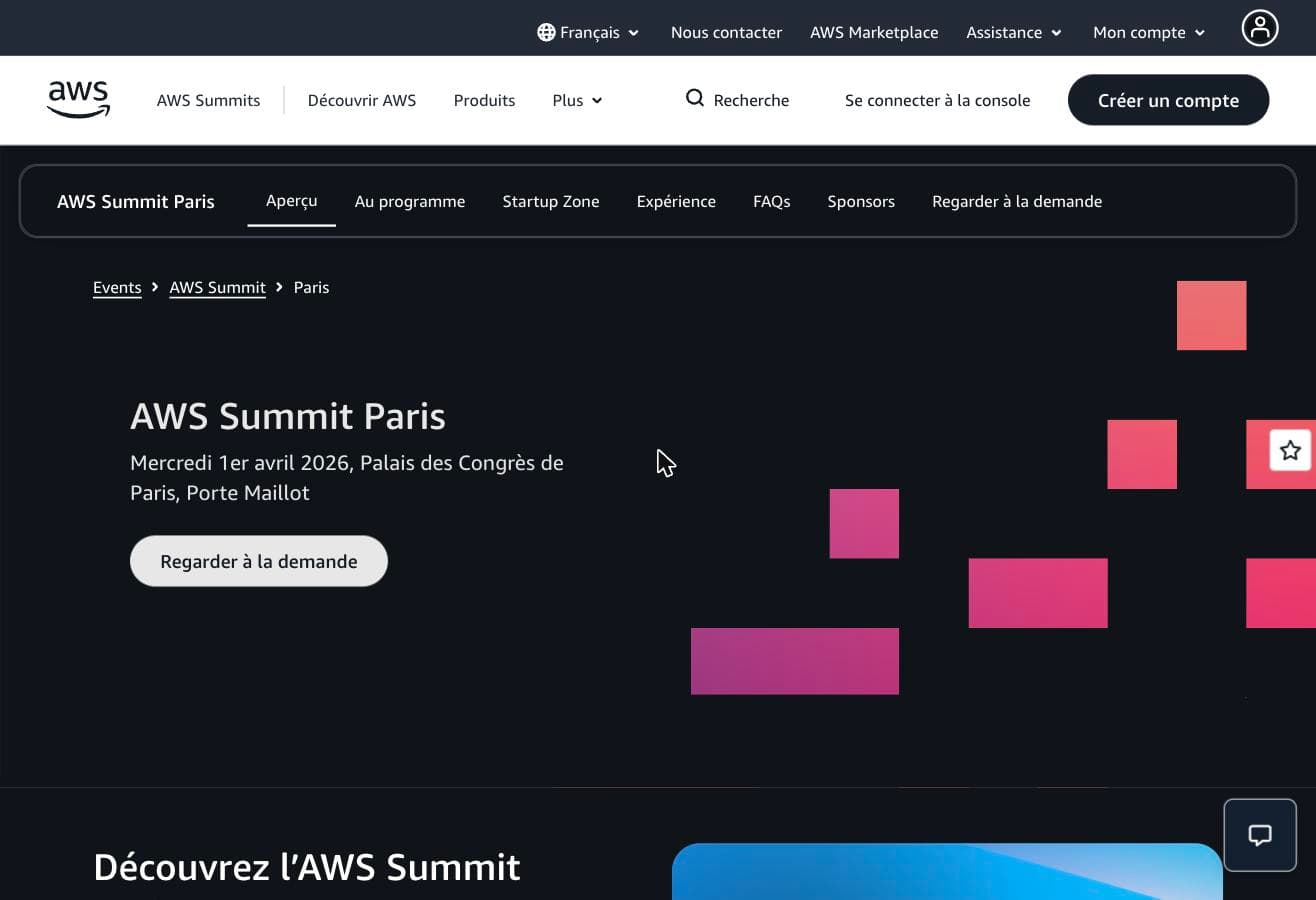Switch to FAQs tab
The height and width of the screenshot is (900, 1316).
(x=772, y=201)
